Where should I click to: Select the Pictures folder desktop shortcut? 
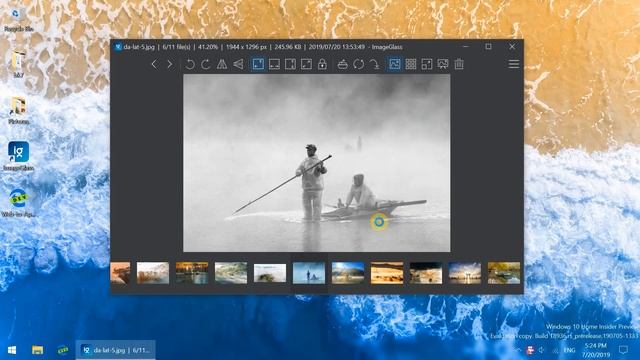18,111
